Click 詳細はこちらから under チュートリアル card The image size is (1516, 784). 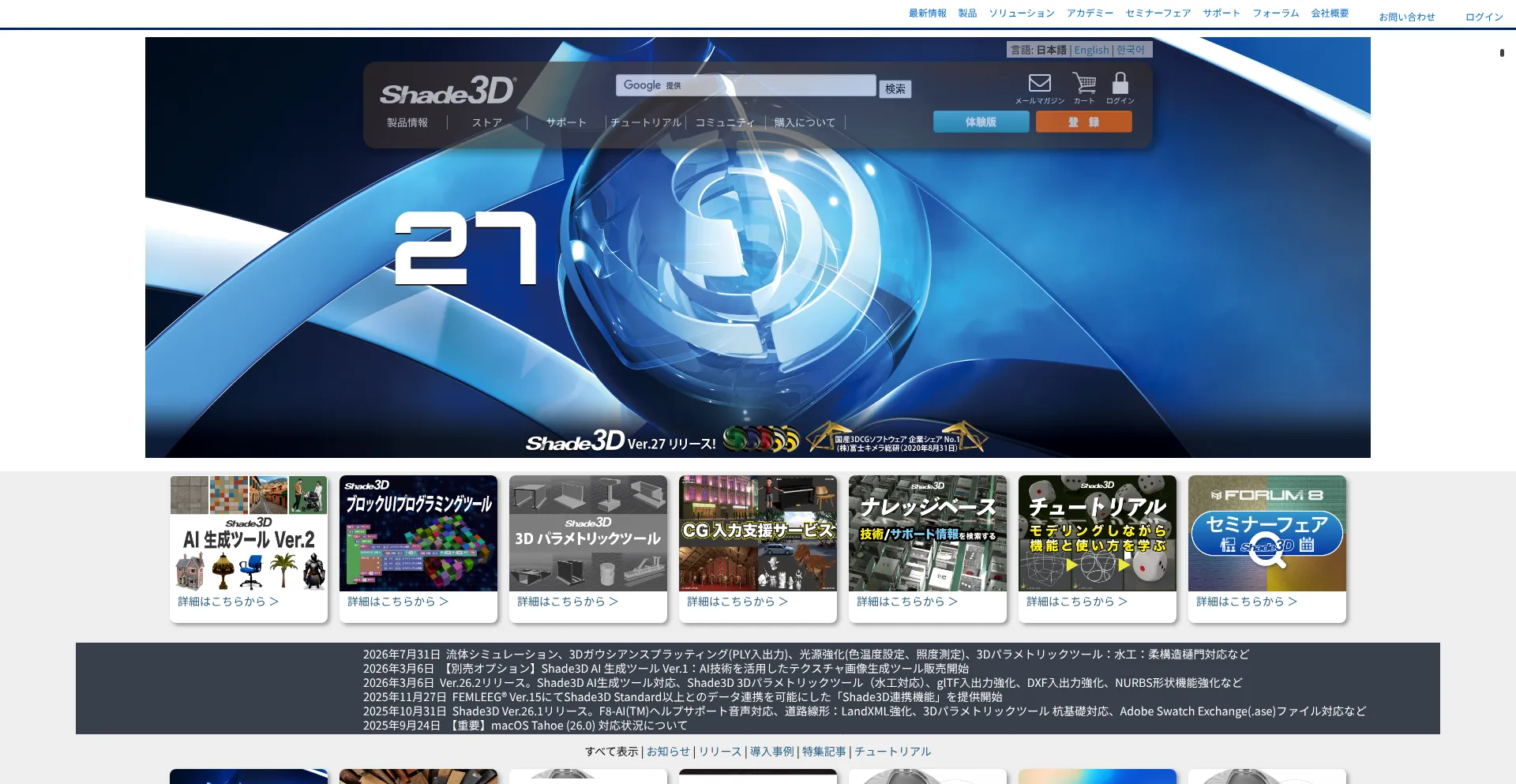[x=1077, y=602]
